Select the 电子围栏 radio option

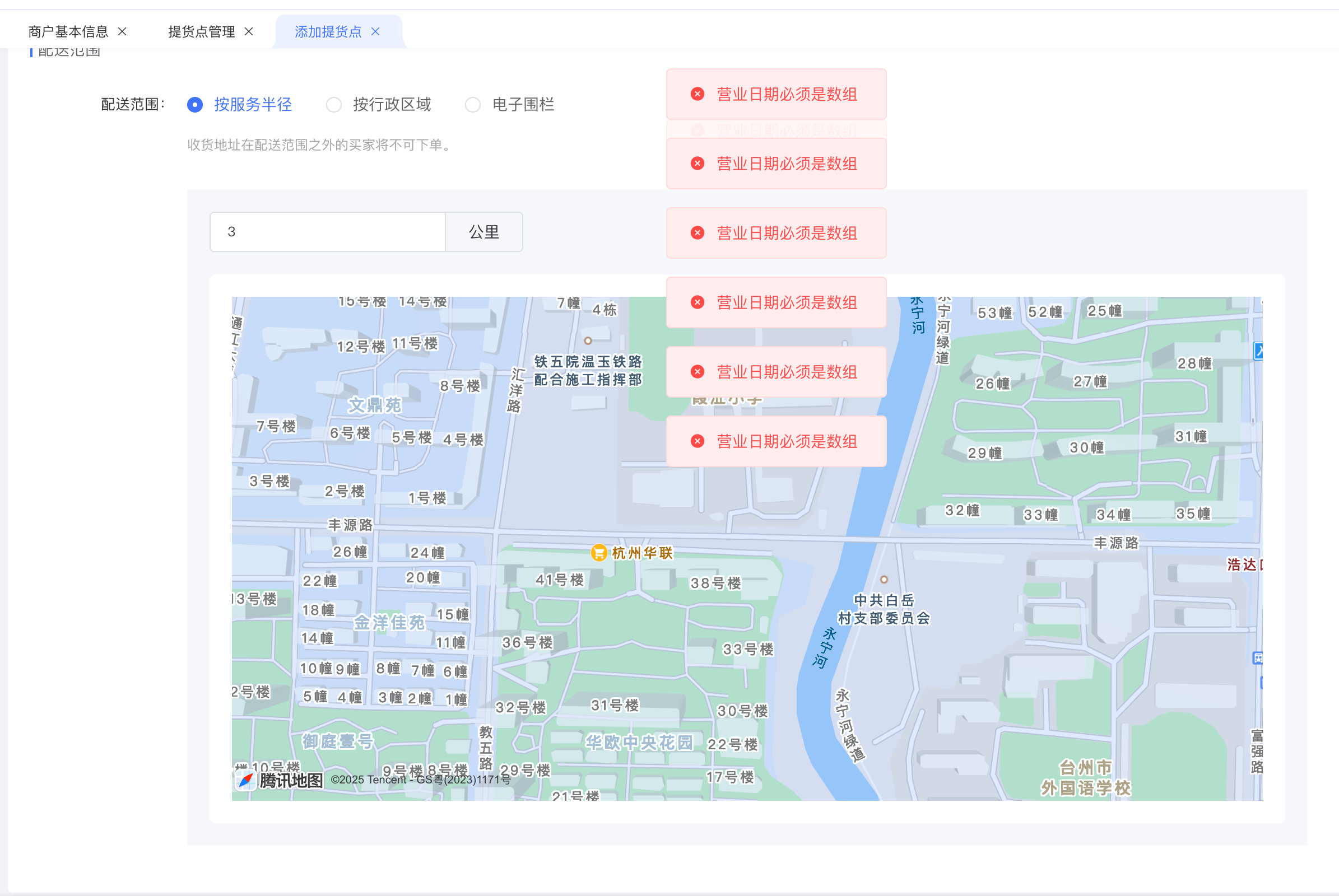pyautogui.click(x=473, y=105)
